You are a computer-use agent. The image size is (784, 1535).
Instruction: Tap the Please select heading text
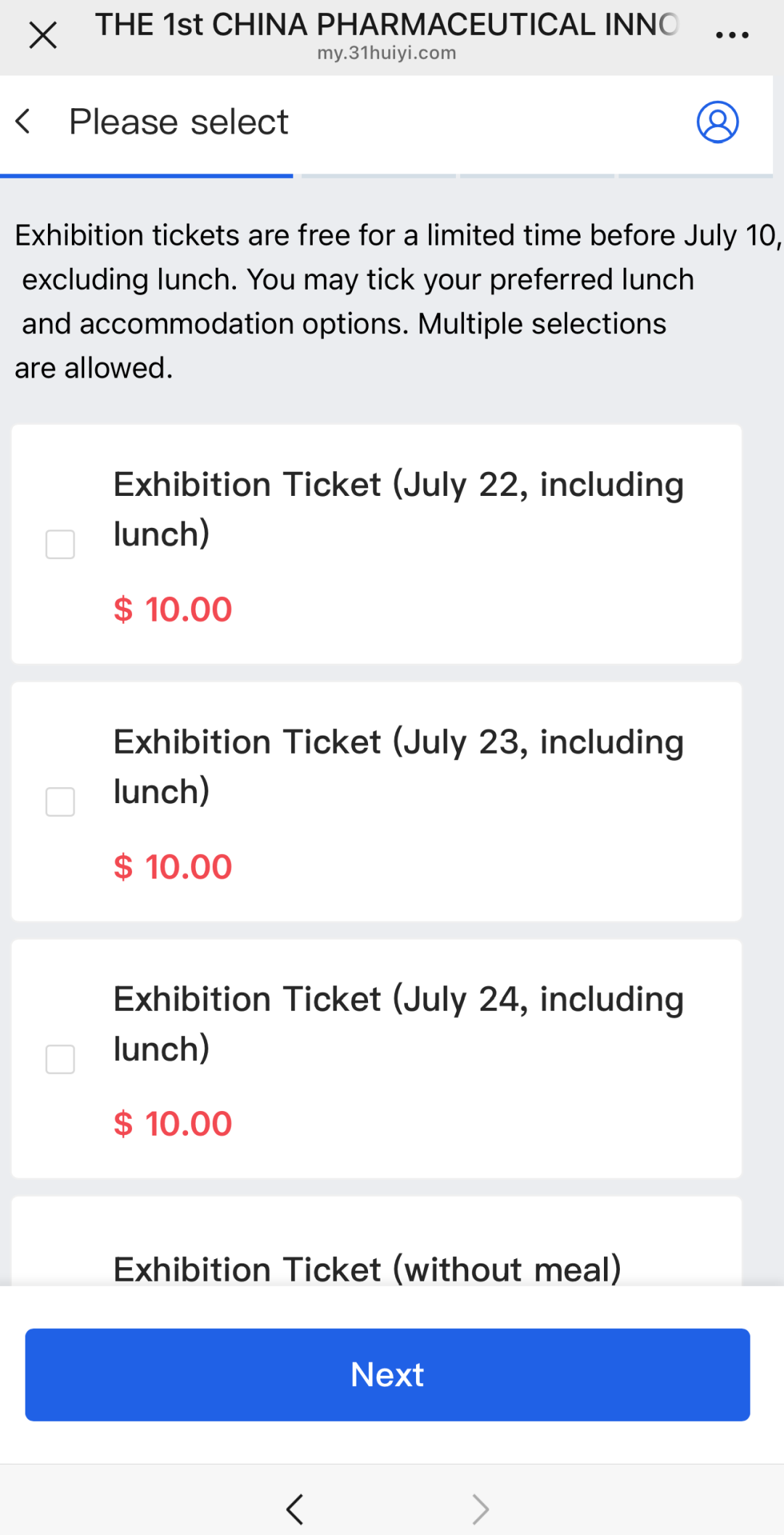[x=179, y=121]
